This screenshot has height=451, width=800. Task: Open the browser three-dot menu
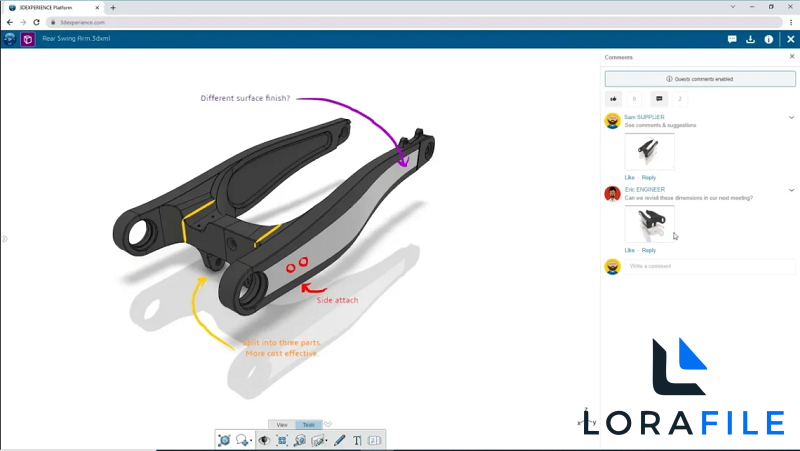[791, 22]
